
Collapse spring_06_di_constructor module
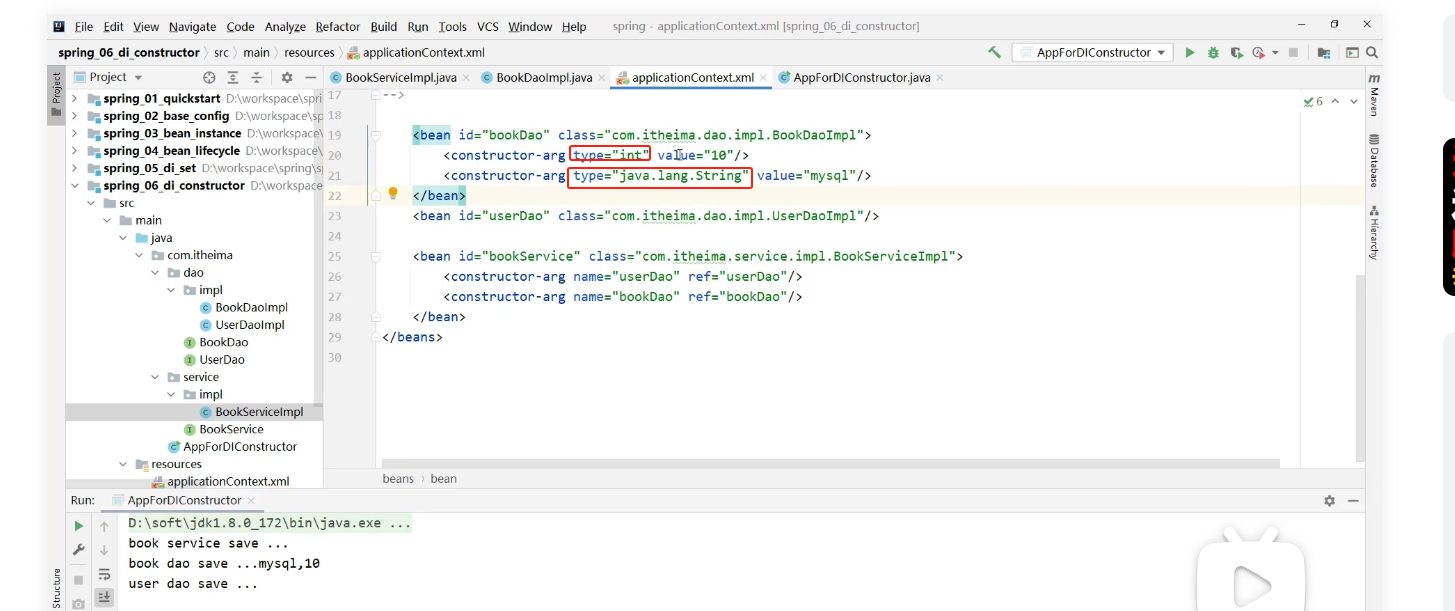[x=75, y=186]
